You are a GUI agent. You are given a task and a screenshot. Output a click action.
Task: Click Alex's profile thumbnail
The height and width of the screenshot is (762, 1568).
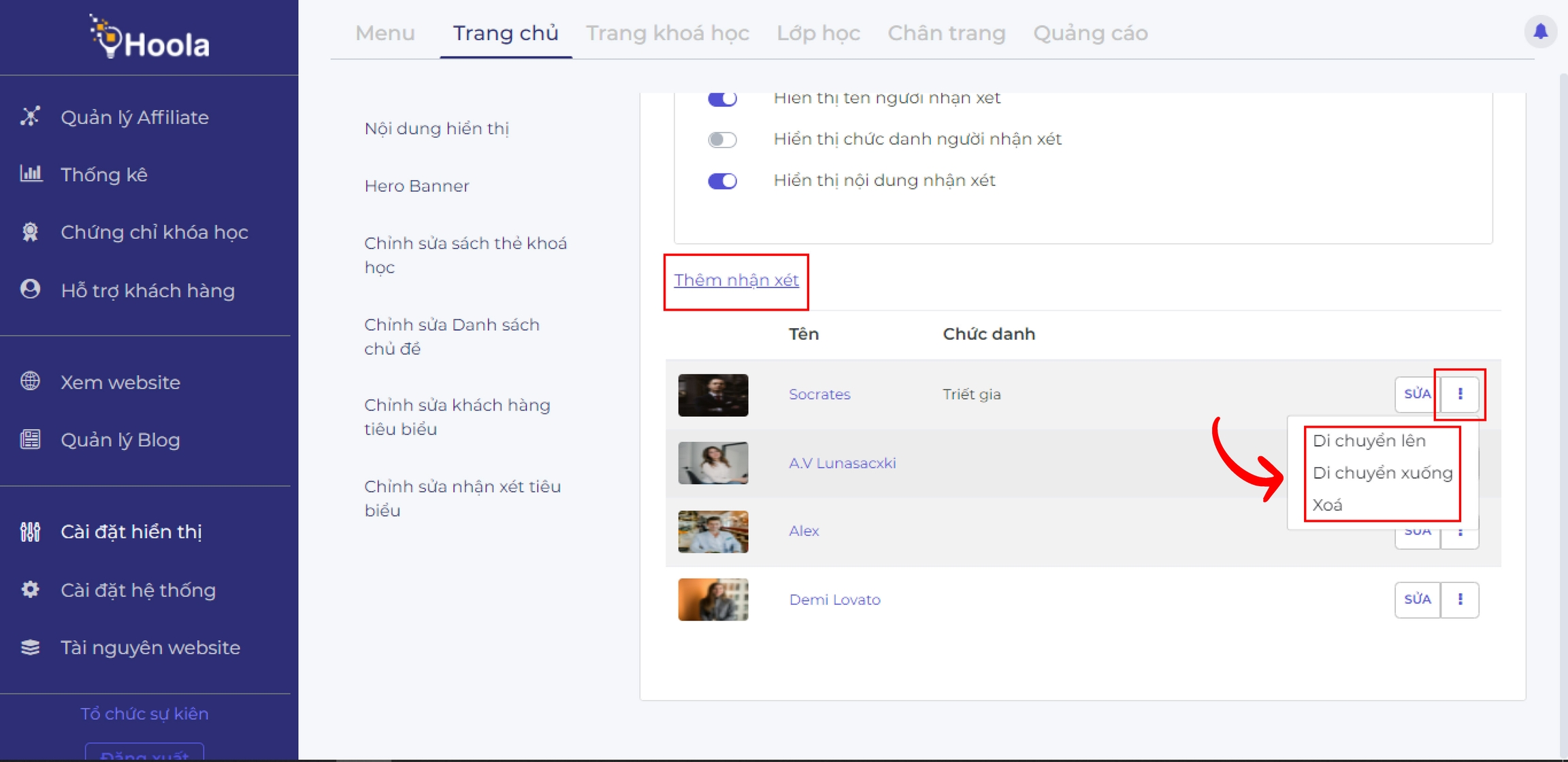click(713, 531)
